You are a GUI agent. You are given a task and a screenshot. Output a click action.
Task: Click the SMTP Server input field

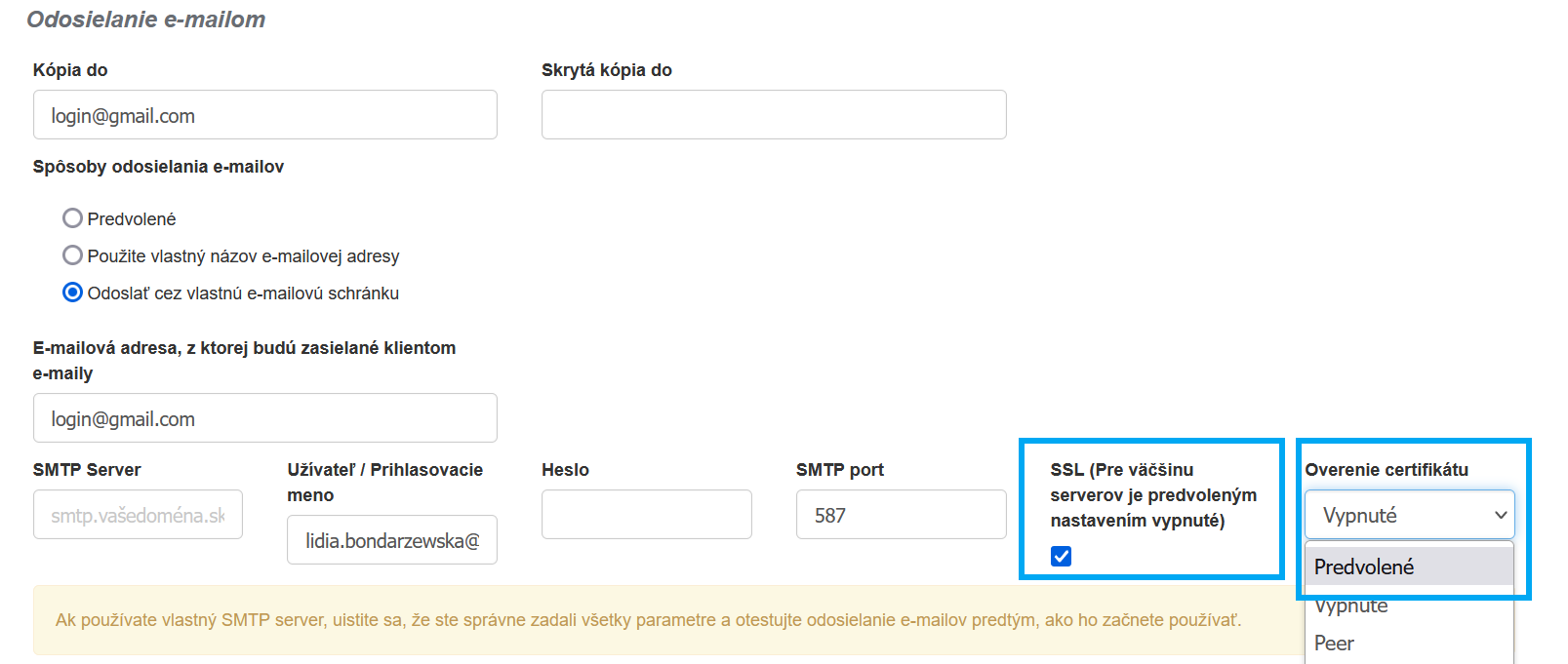[x=138, y=515]
